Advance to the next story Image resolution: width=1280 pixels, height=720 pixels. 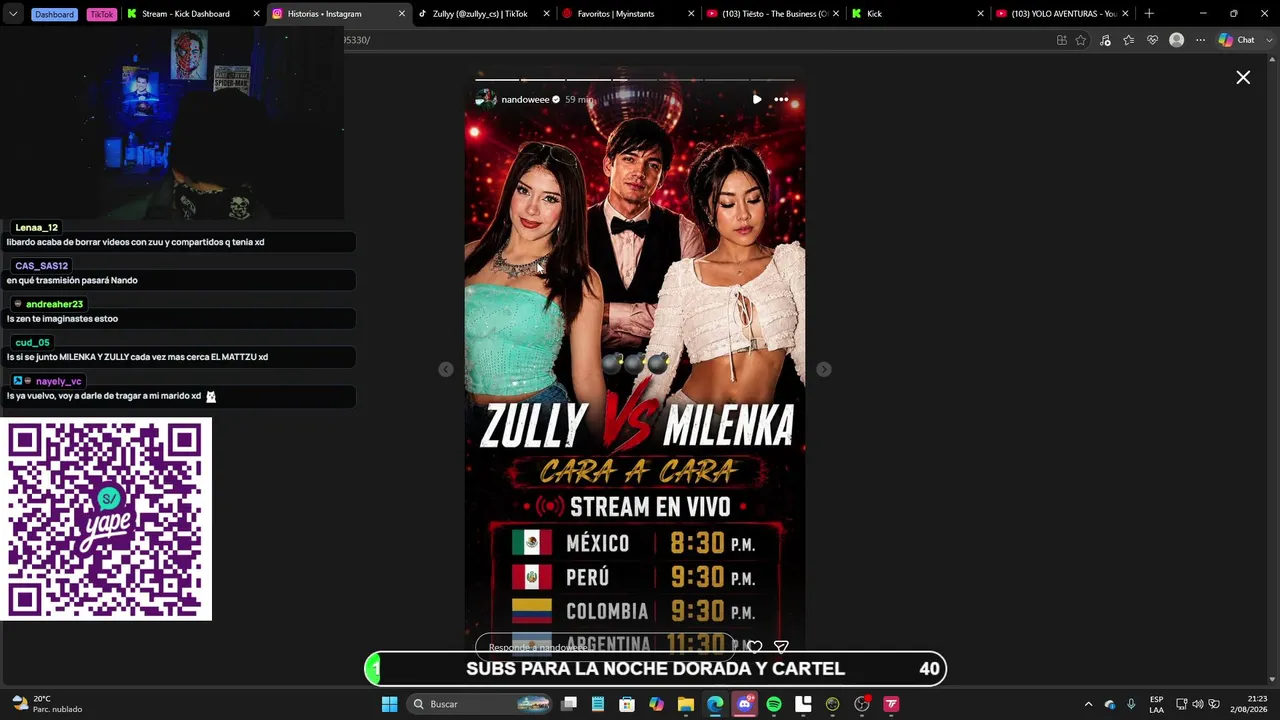(x=823, y=369)
